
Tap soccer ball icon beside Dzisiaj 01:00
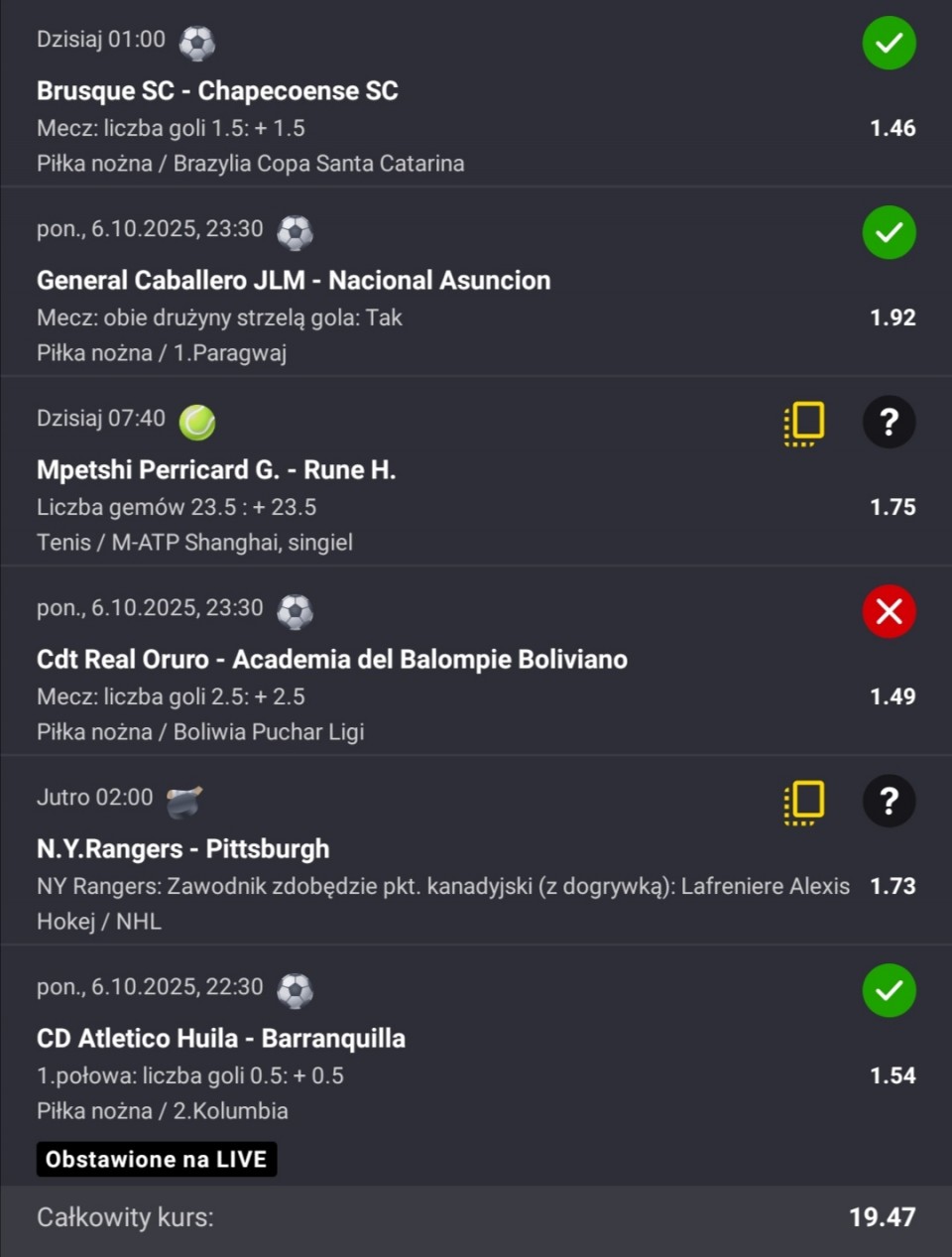[x=197, y=43]
